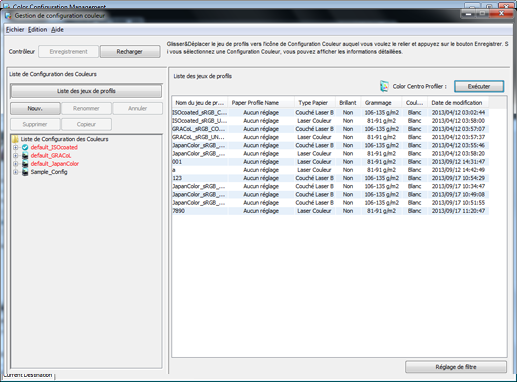This screenshot has height=382, width=517.
Task: Select the default_ISOcoated checkmark icon
Action: coord(25,147)
